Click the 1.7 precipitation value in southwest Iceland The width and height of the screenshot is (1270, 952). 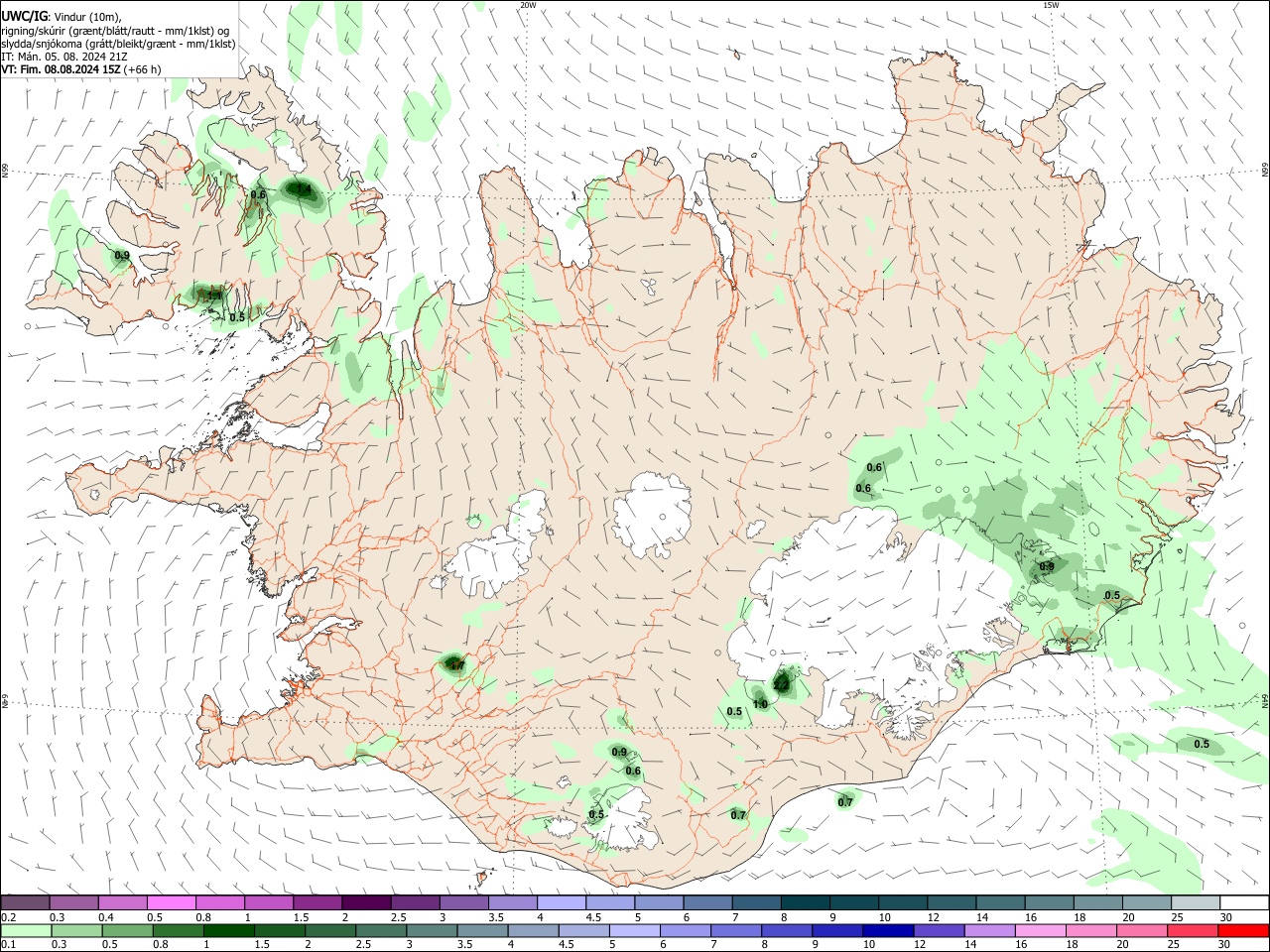click(456, 665)
